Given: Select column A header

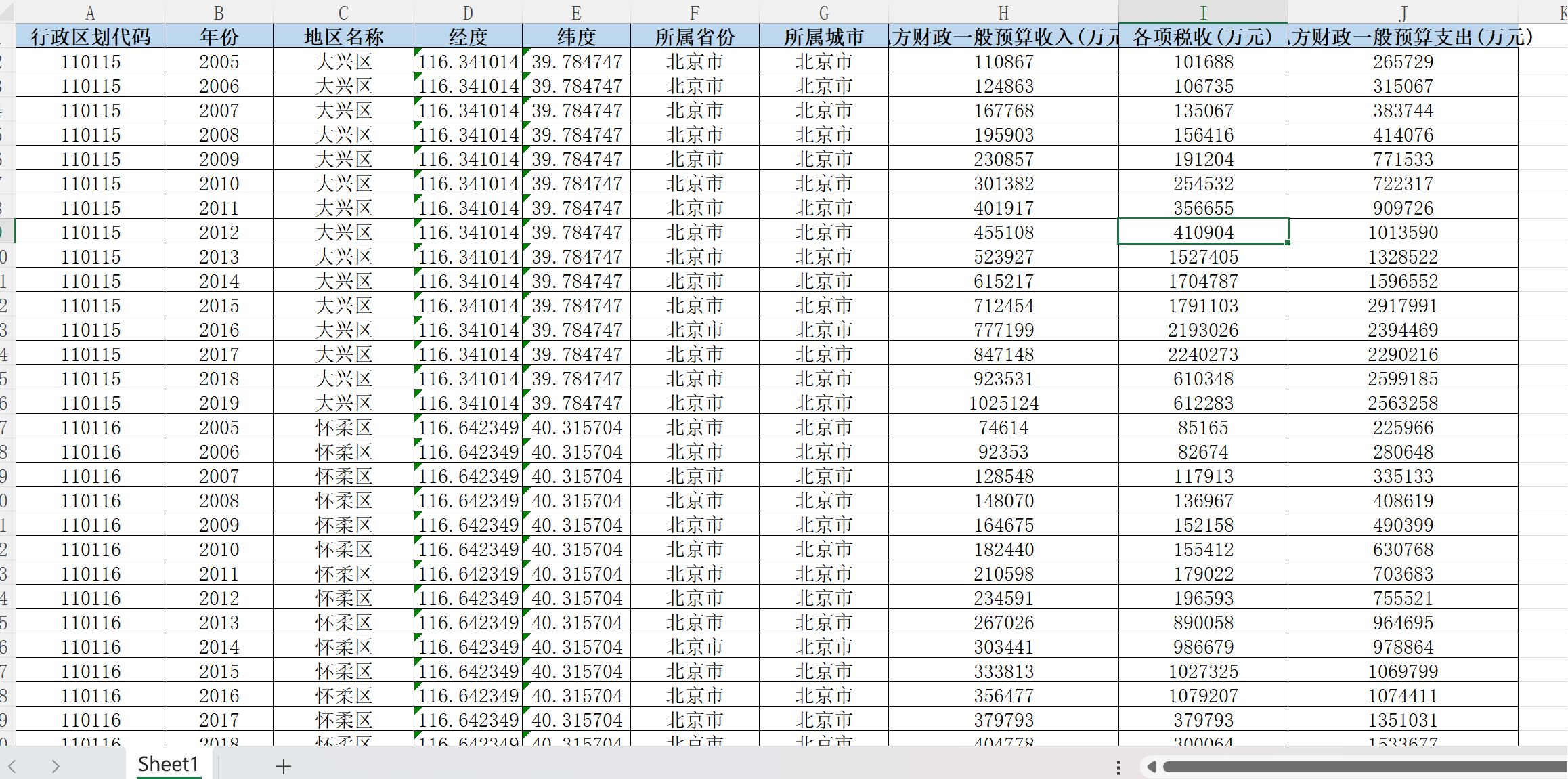Looking at the screenshot, I should tap(90, 12).
